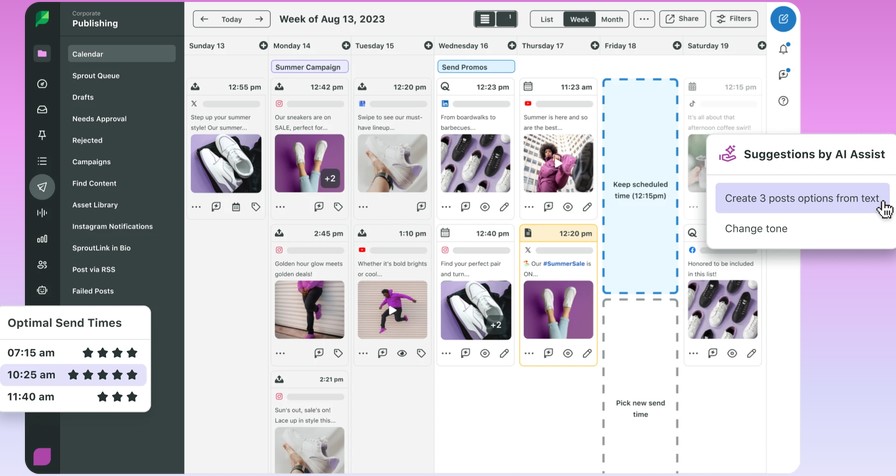Open the Filters panel

coord(734,19)
